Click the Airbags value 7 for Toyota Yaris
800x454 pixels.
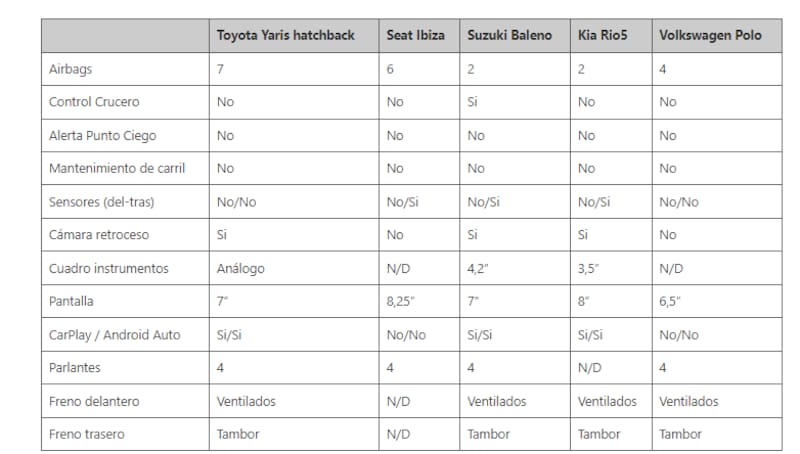click(221, 69)
